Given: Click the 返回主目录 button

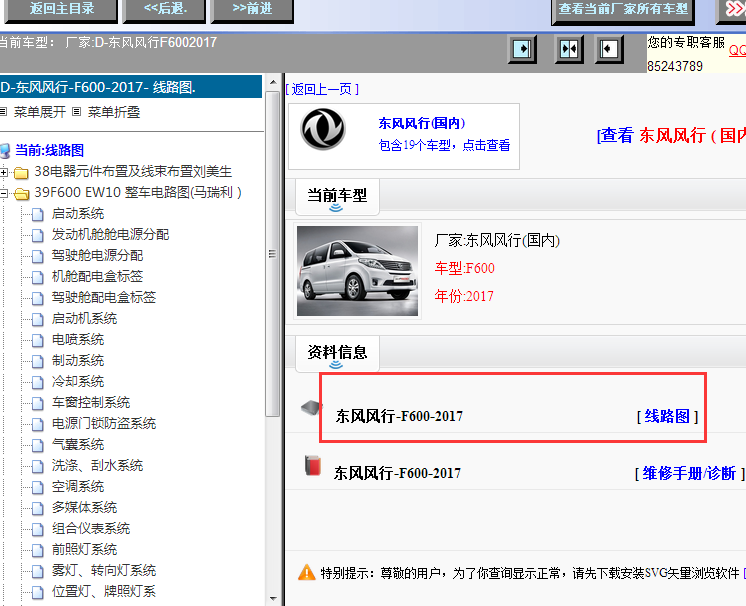Looking at the screenshot, I should tap(61, 10).
